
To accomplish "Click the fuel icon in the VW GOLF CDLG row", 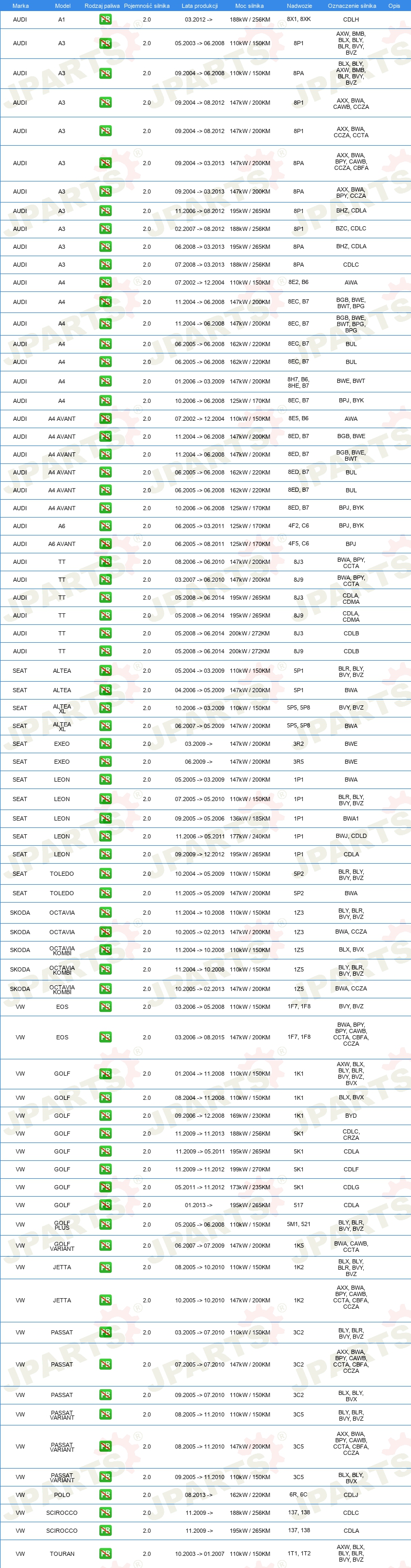I will [105, 1187].
